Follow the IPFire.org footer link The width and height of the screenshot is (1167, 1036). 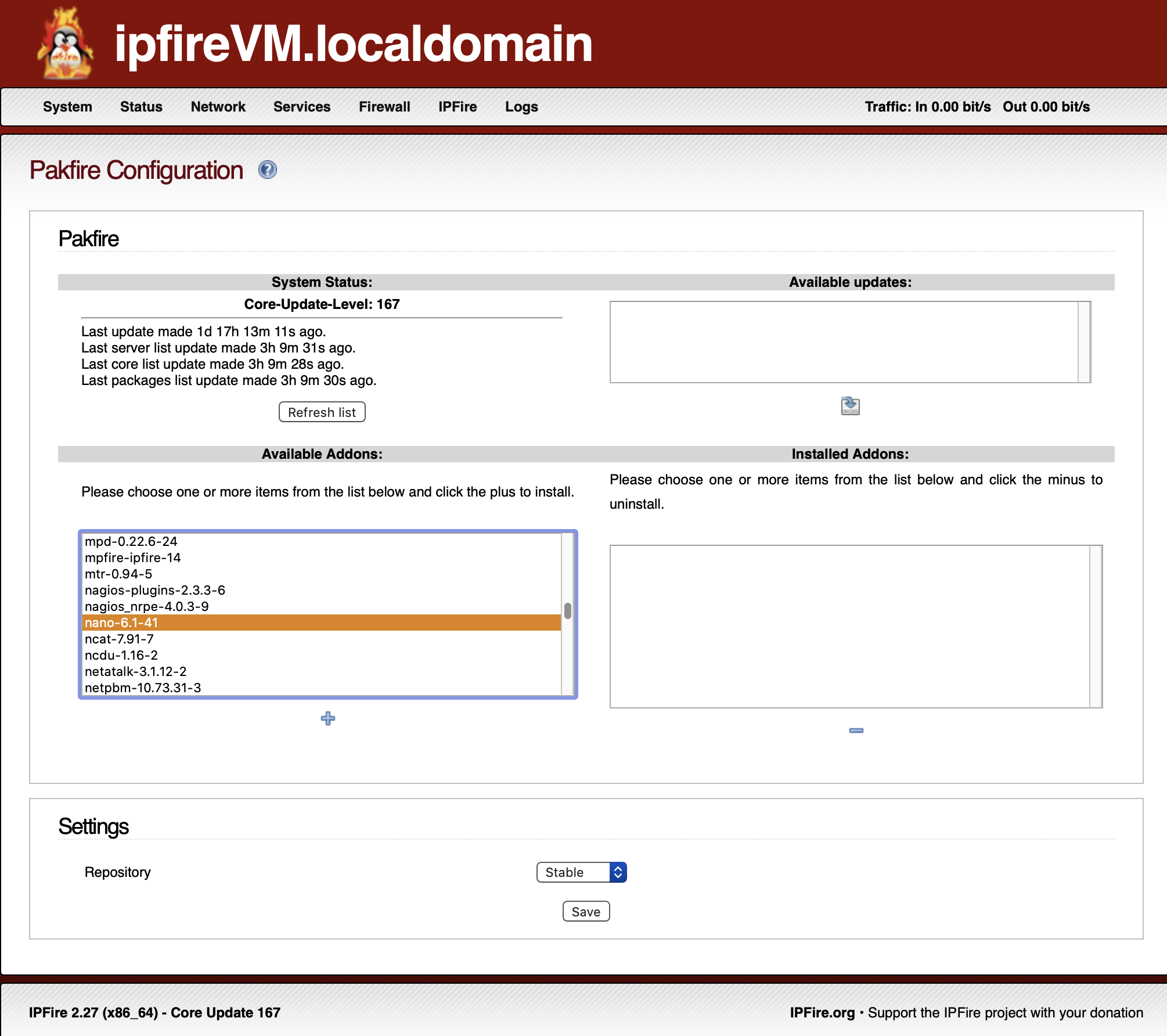822,1013
